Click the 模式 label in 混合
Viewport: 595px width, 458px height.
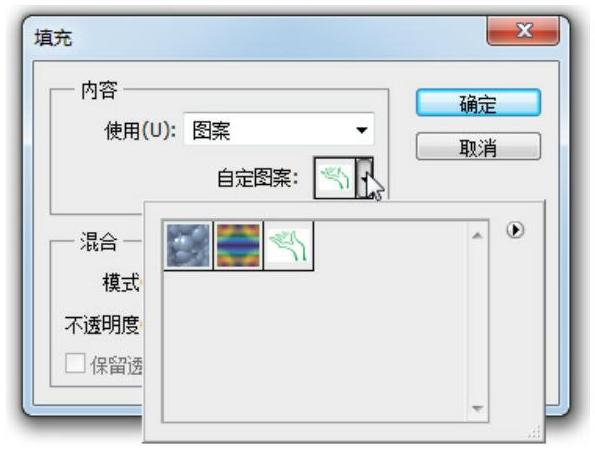click(121, 282)
